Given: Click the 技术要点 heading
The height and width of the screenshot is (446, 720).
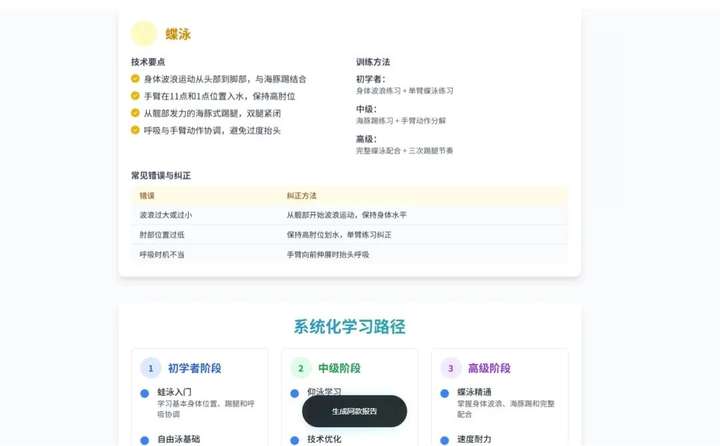Looking at the screenshot, I should pyautogui.click(x=148, y=62).
